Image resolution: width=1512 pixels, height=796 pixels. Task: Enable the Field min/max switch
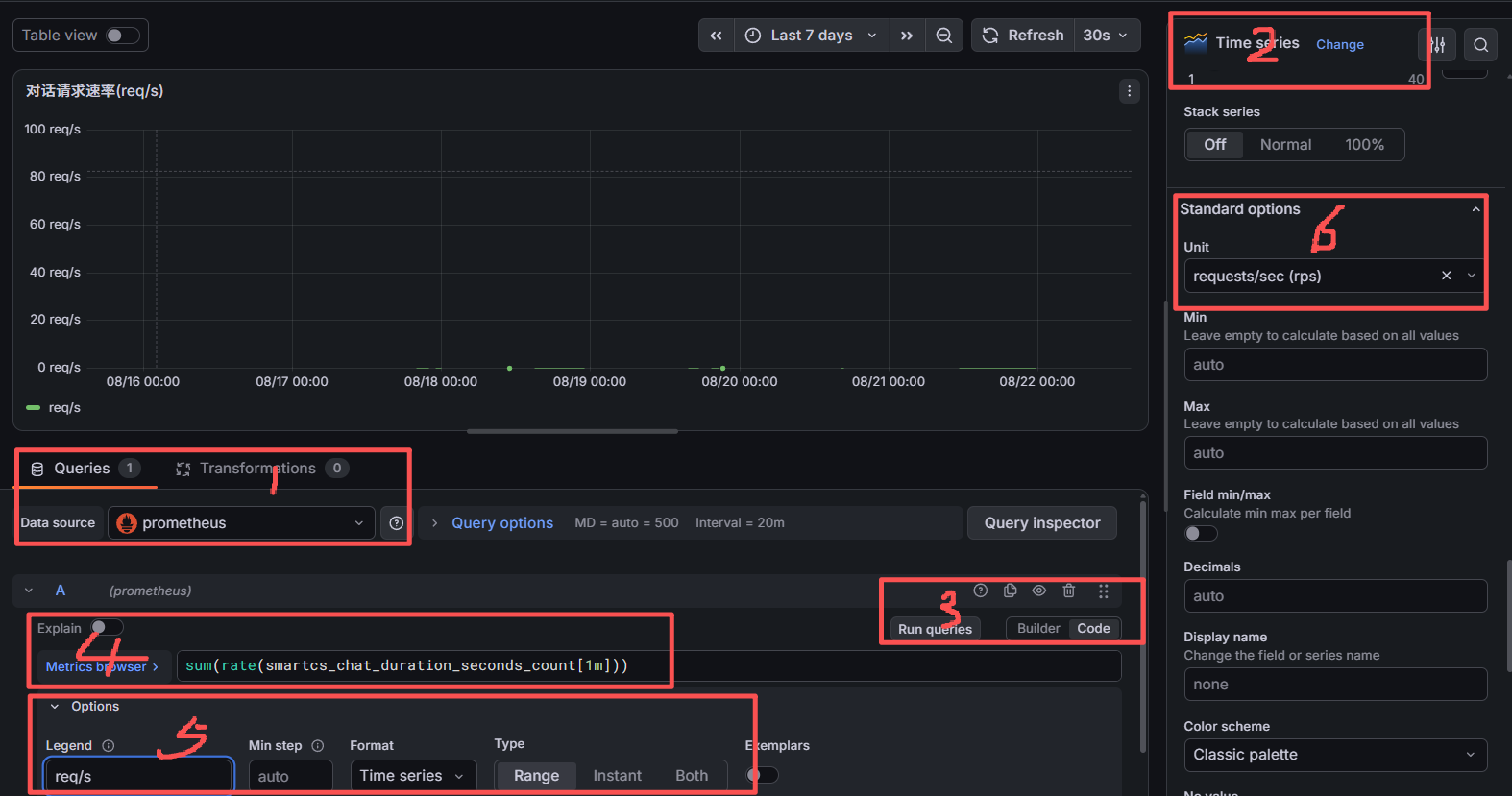click(x=1201, y=533)
